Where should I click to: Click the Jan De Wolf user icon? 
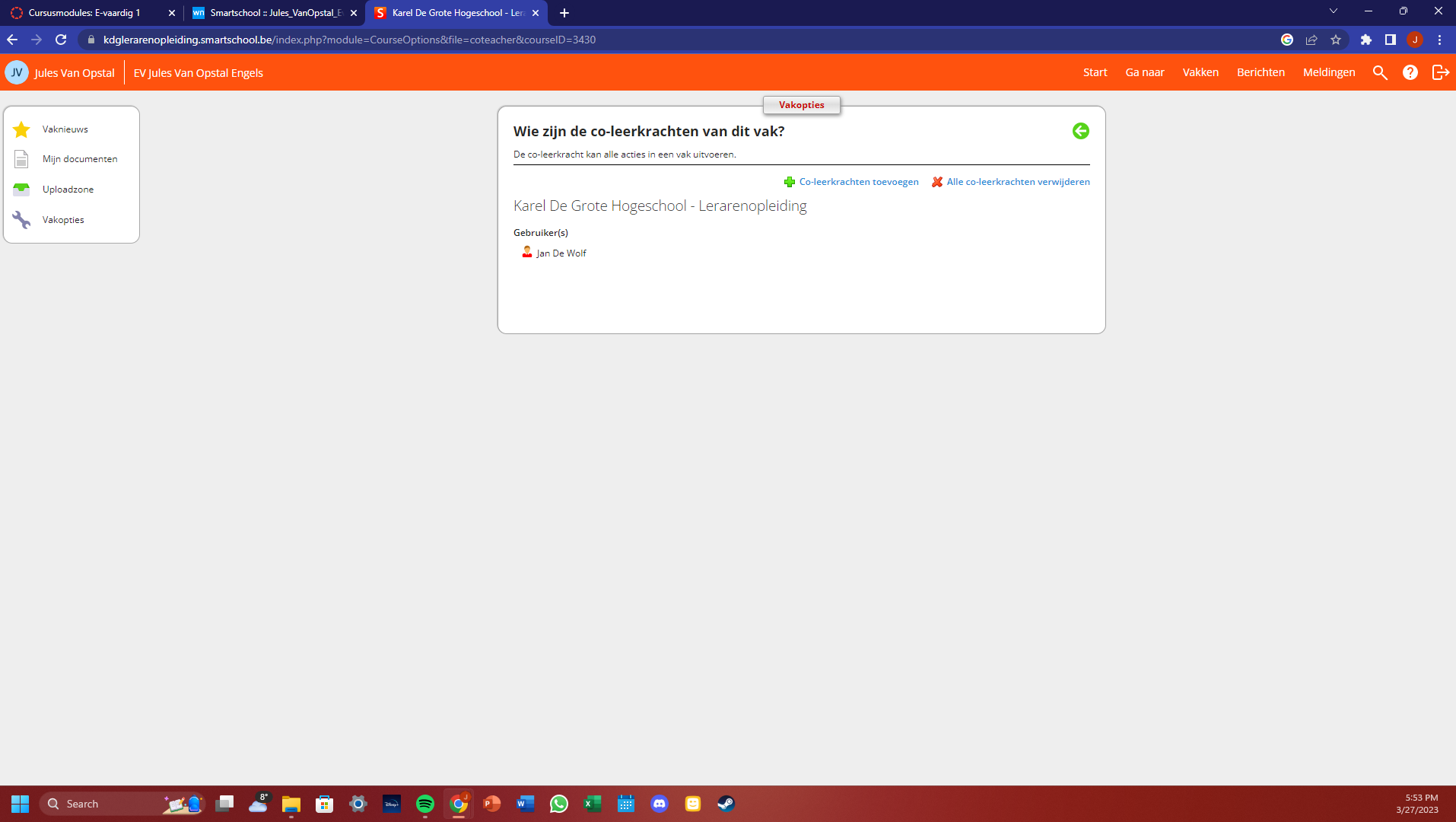(x=526, y=253)
